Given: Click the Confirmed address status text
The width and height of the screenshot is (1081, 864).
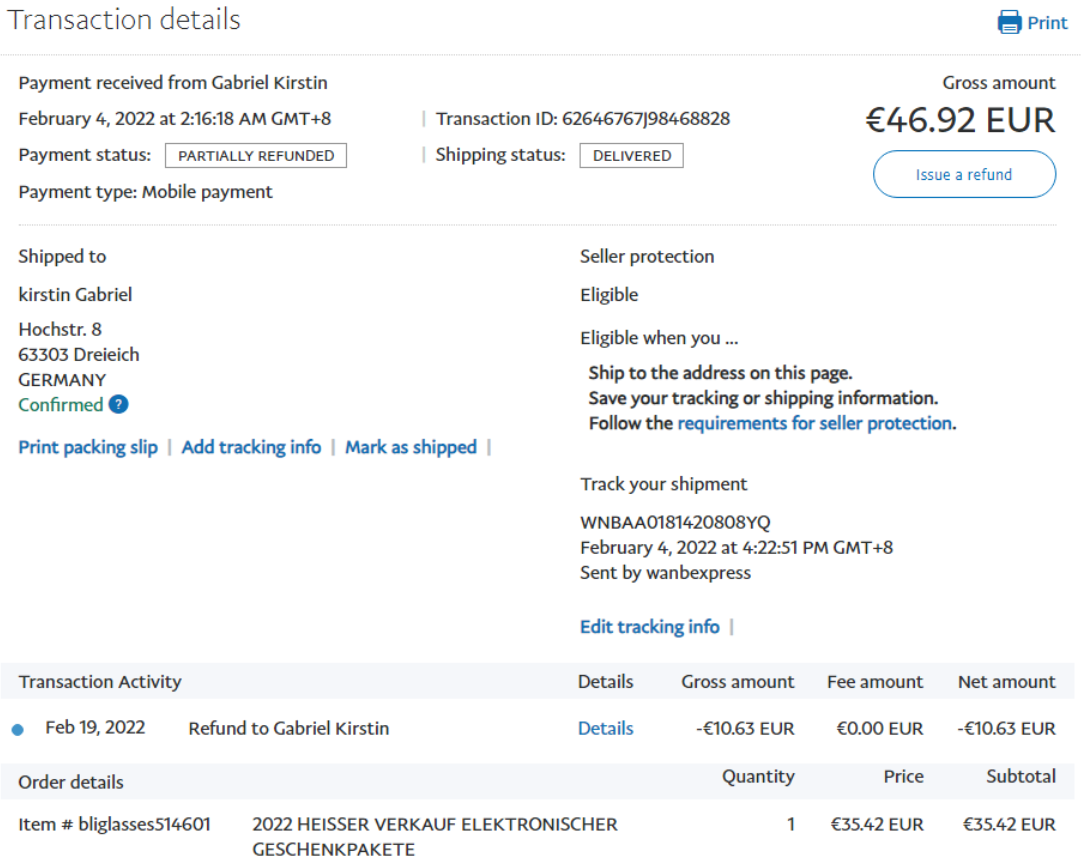Looking at the screenshot, I should pyautogui.click(x=61, y=404).
